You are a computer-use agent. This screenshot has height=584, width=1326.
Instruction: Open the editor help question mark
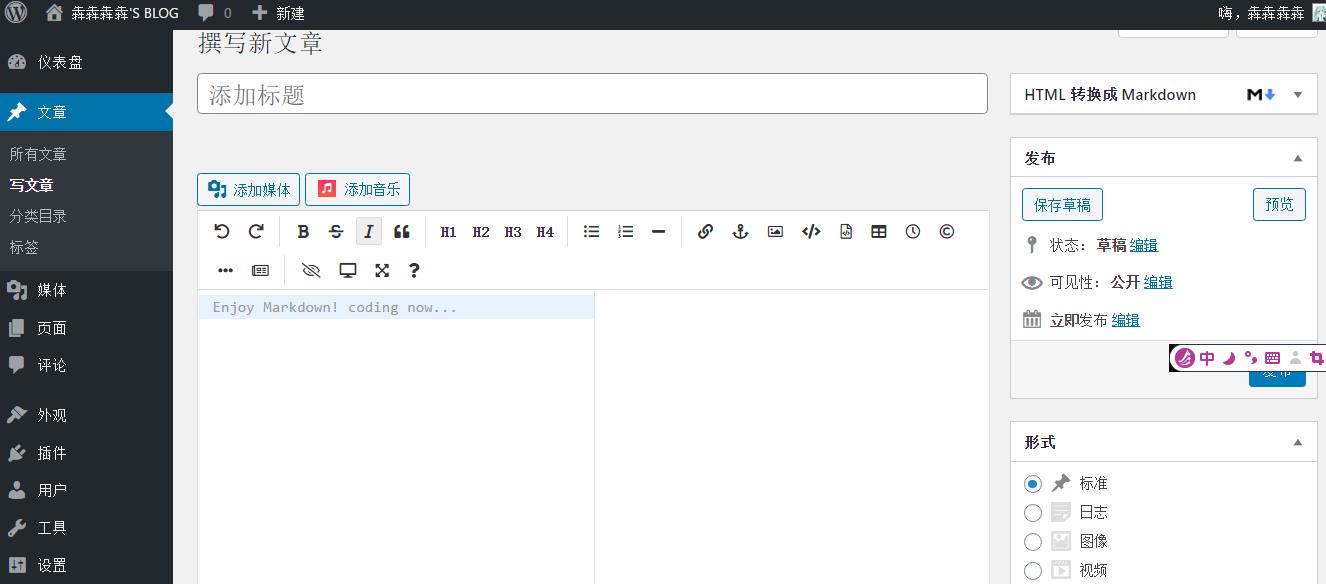pos(414,270)
